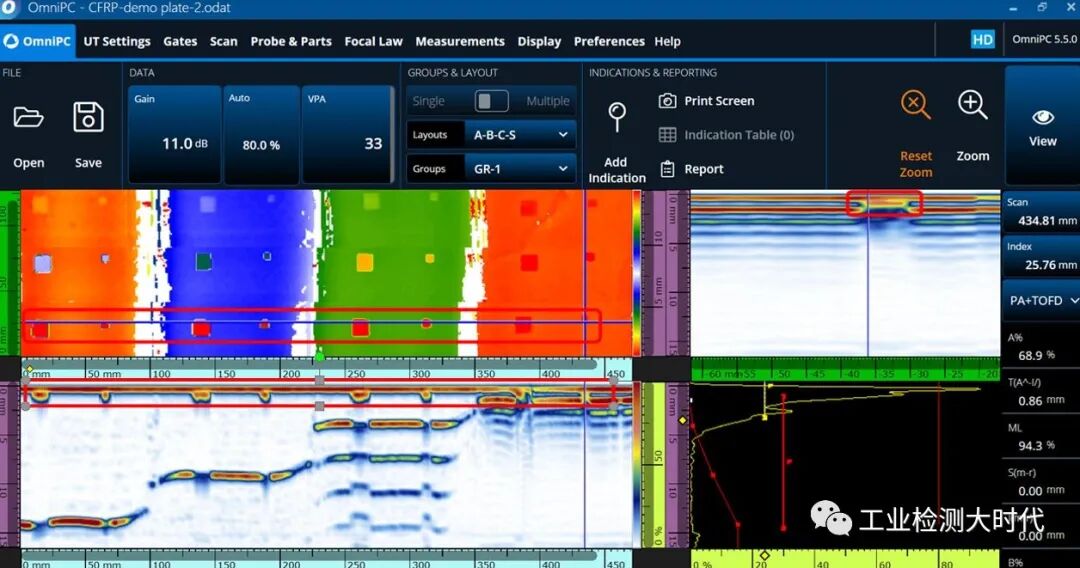Click the A% 68.9 % reading
Image resolution: width=1080 pixels, height=568 pixels.
[x=1042, y=347]
